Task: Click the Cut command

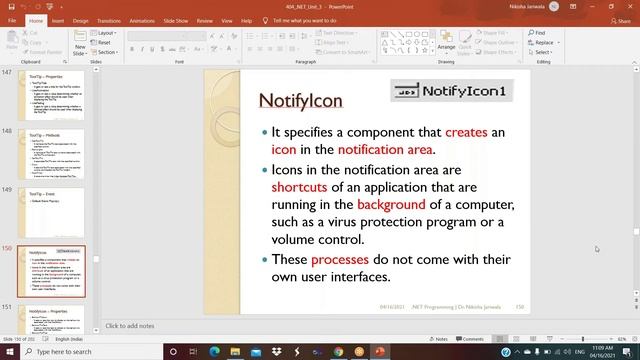Action: pyautogui.click(x=30, y=33)
